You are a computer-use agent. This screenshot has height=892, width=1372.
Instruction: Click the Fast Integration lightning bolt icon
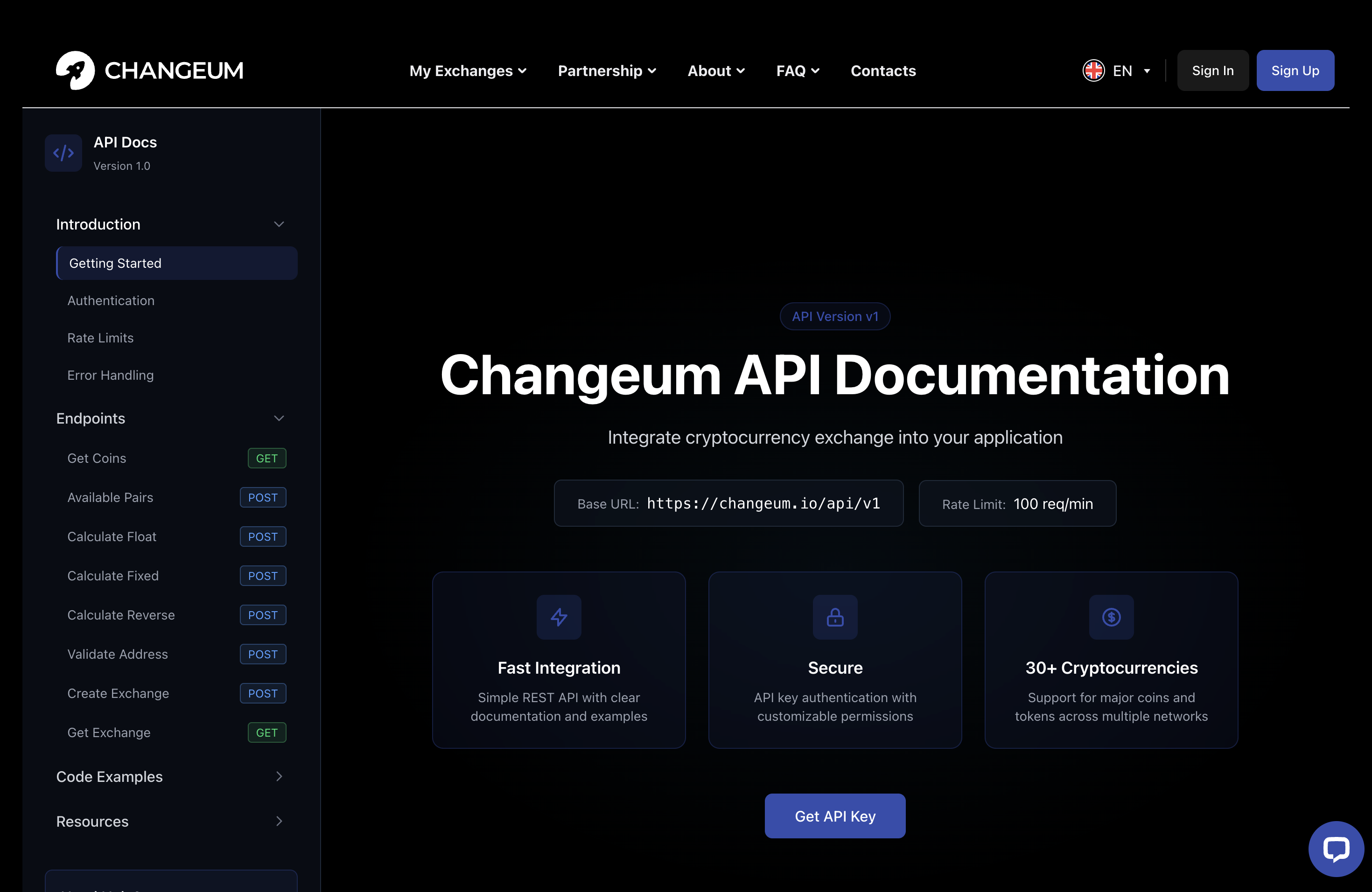tap(559, 617)
